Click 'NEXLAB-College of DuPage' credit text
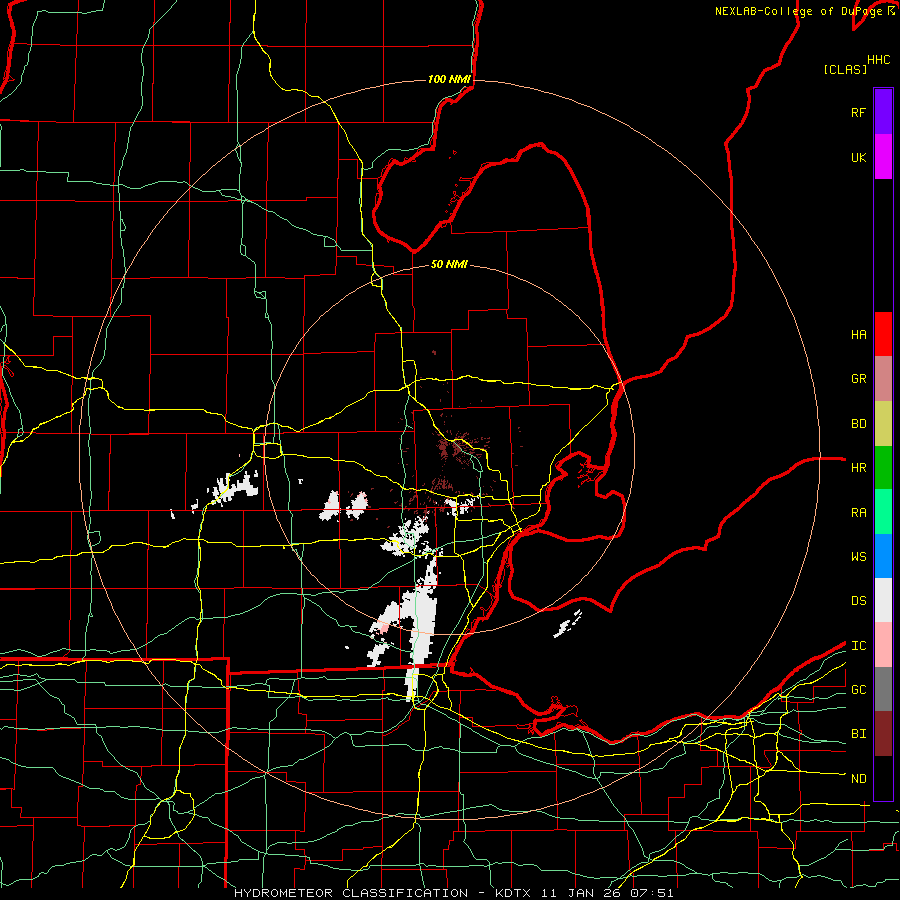 pos(798,11)
